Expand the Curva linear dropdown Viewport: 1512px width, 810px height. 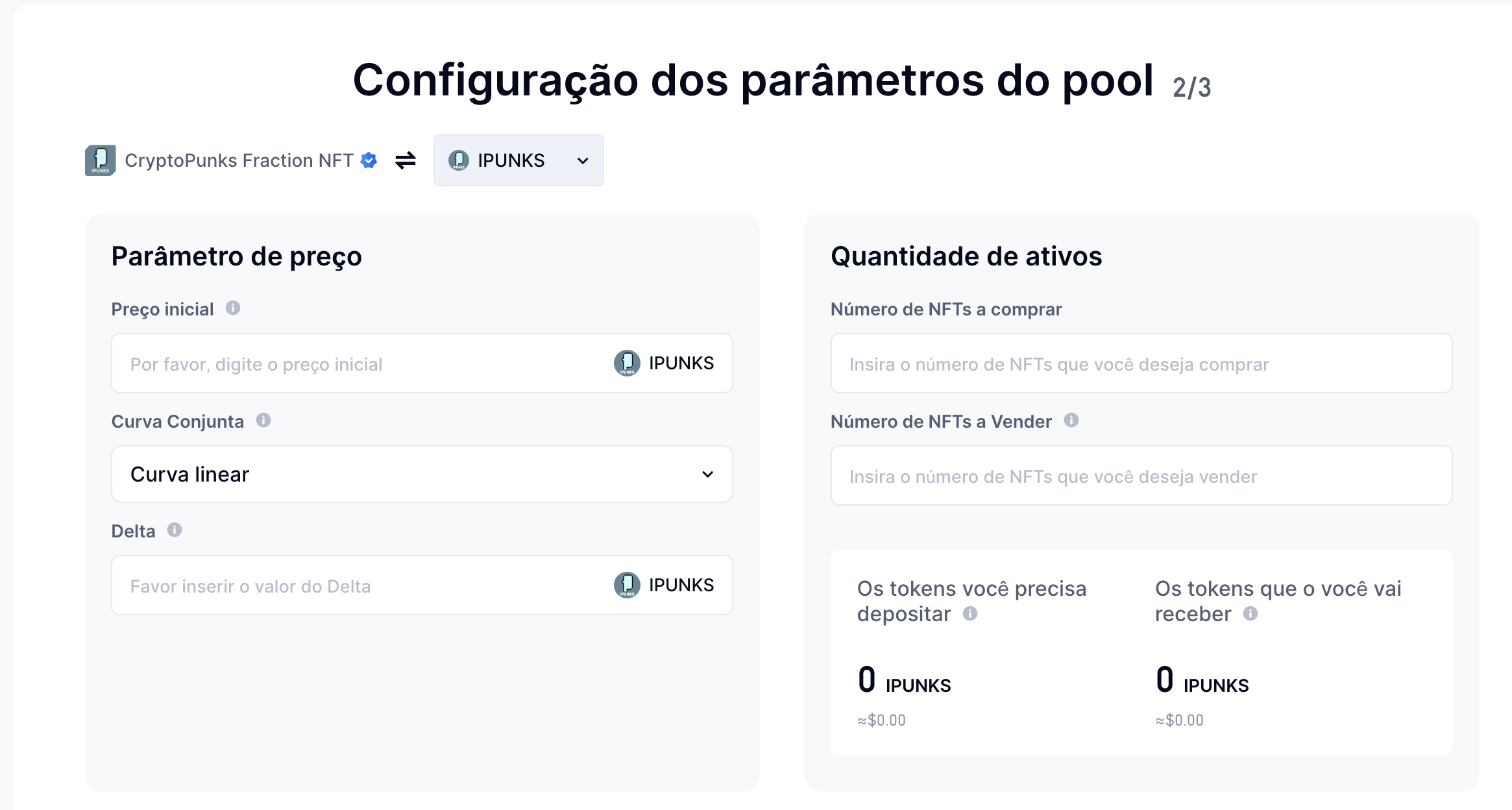coord(422,474)
